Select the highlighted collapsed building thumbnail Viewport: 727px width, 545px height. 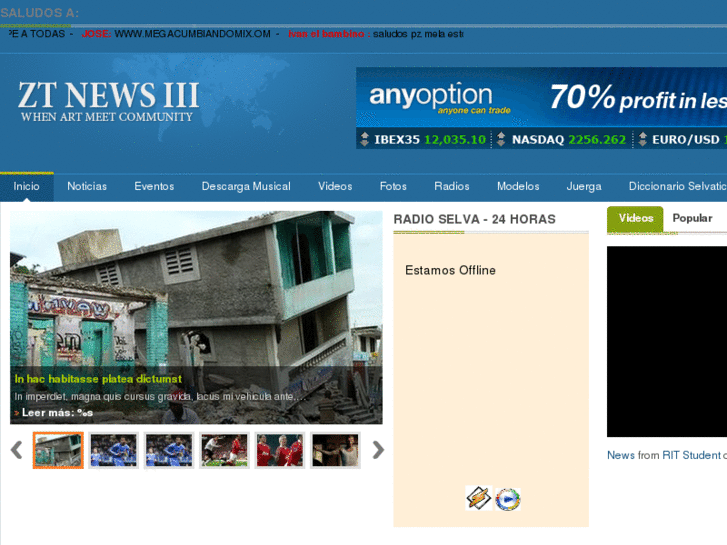[x=58, y=450]
